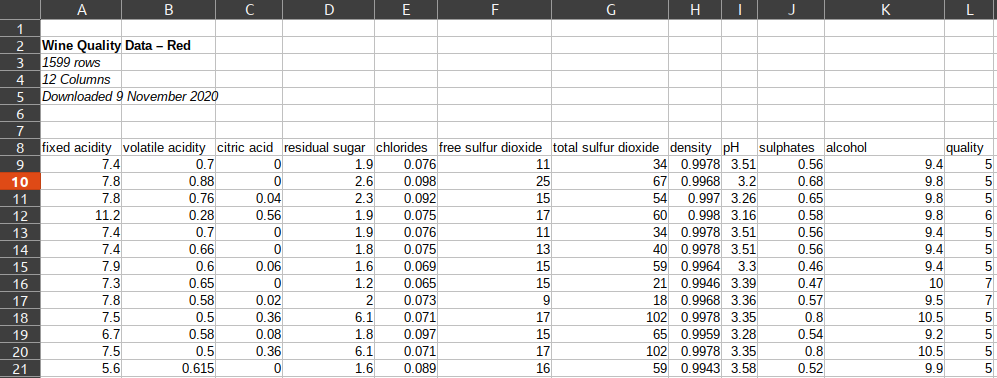Select column G header
The image size is (997, 378).
pyautogui.click(x=610, y=10)
